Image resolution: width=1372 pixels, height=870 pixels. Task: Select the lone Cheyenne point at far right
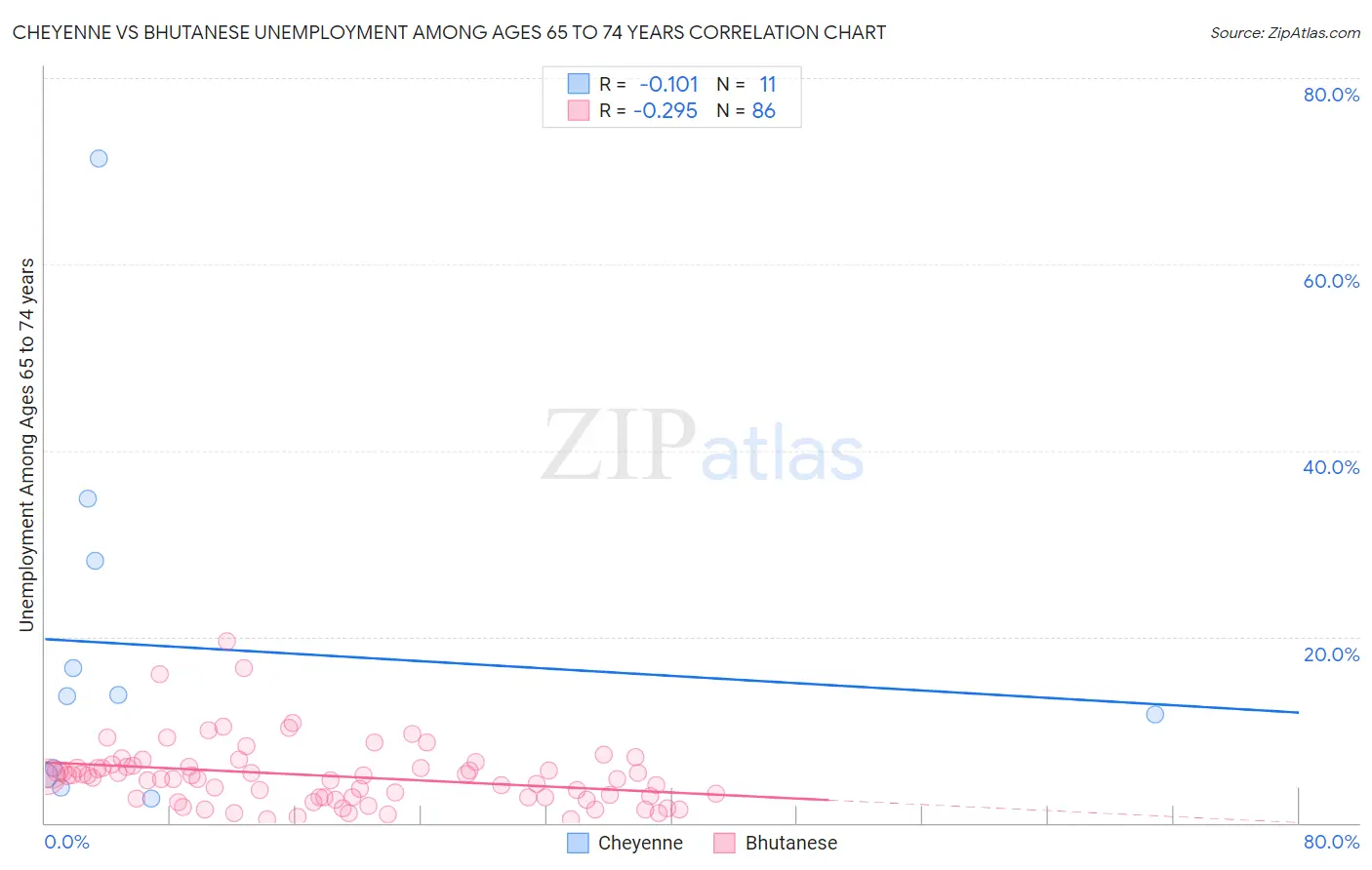click(1154, 714)
